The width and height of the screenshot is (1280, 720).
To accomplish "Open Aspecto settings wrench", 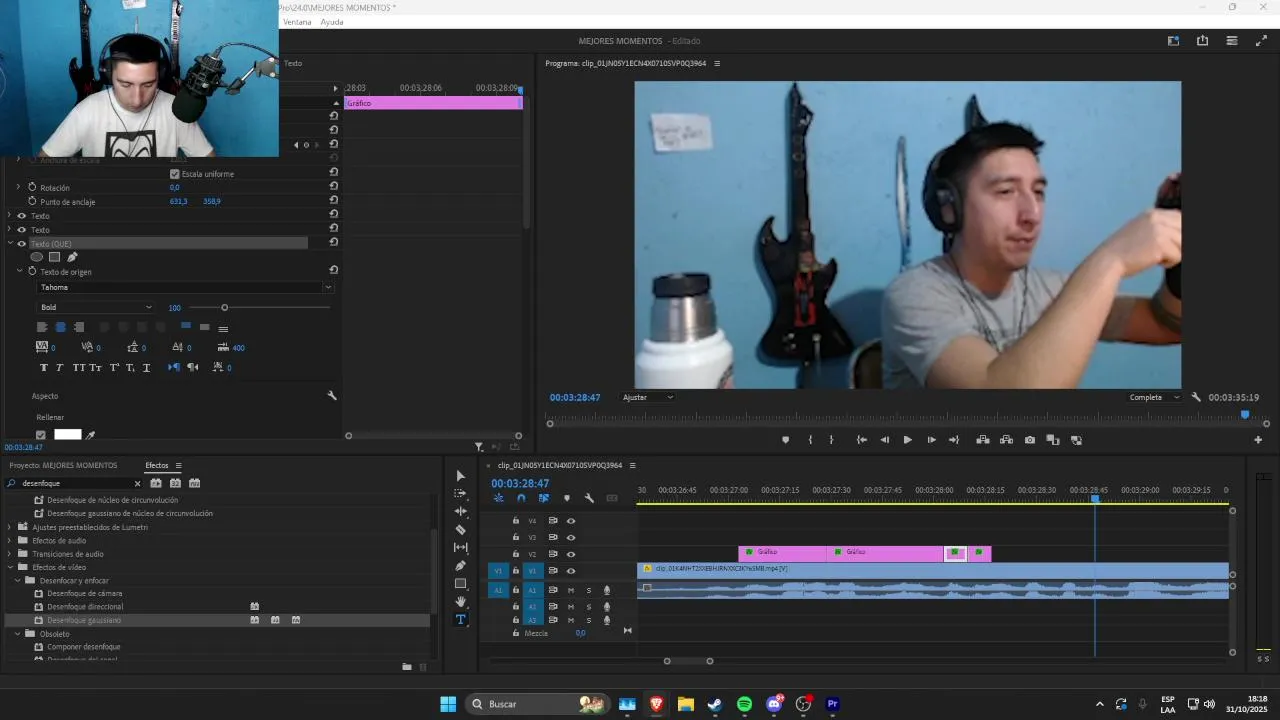I will pos(332,396).
